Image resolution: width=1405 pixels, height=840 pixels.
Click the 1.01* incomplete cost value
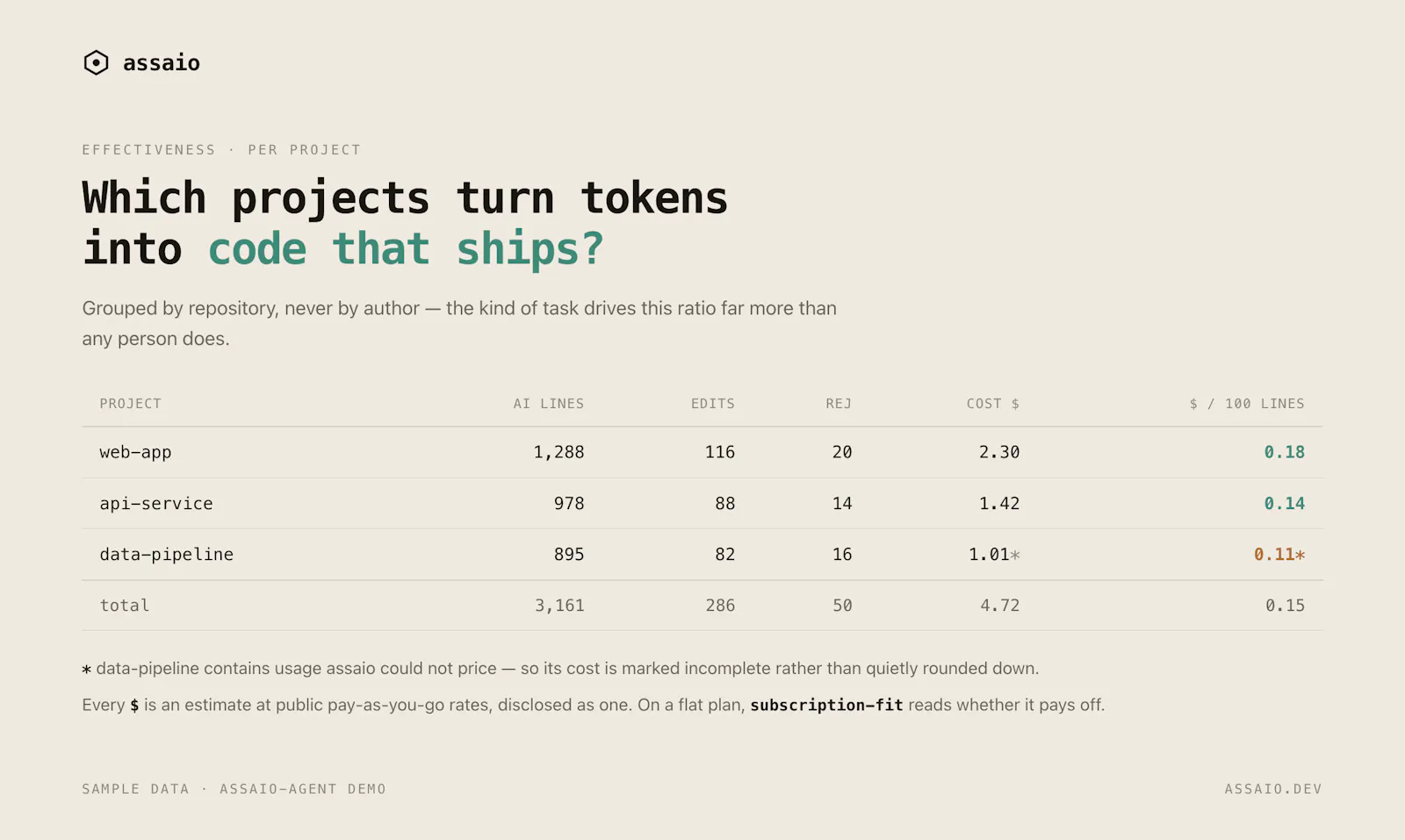[994, 555]
